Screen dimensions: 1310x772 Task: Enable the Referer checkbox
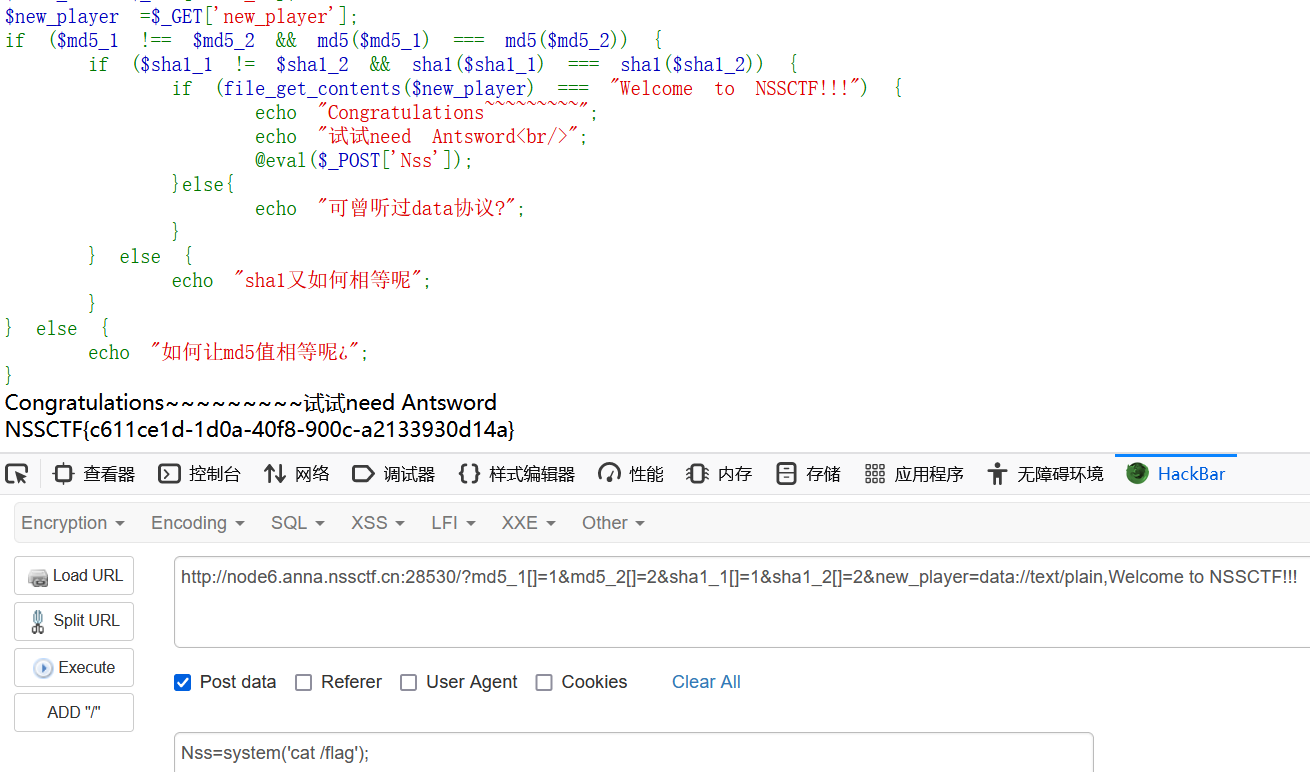pos(304,682)
